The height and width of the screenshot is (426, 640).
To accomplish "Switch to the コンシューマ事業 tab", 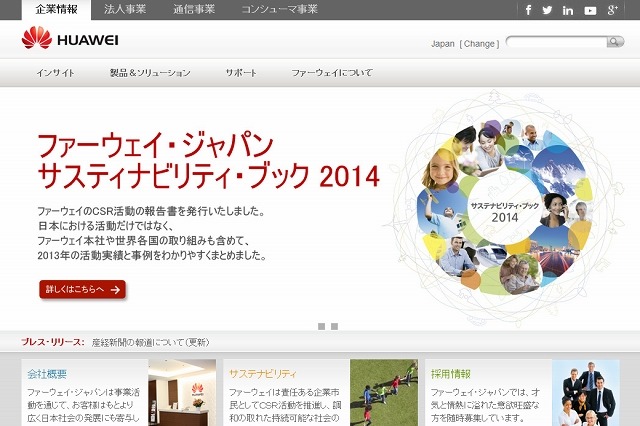I will tap(280, 9).
